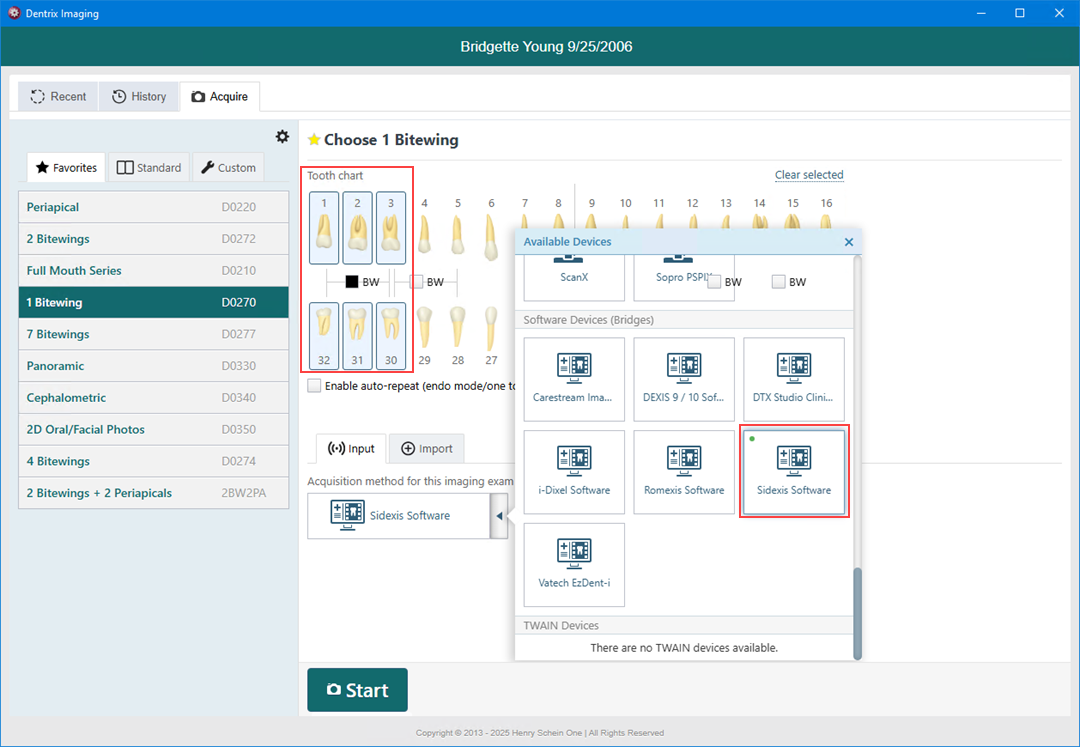Image resolution: width=1080 pixels, height=747 pixels.
Task: Open the settings gear above the Favorites list
Action: (x=282, y=137)
